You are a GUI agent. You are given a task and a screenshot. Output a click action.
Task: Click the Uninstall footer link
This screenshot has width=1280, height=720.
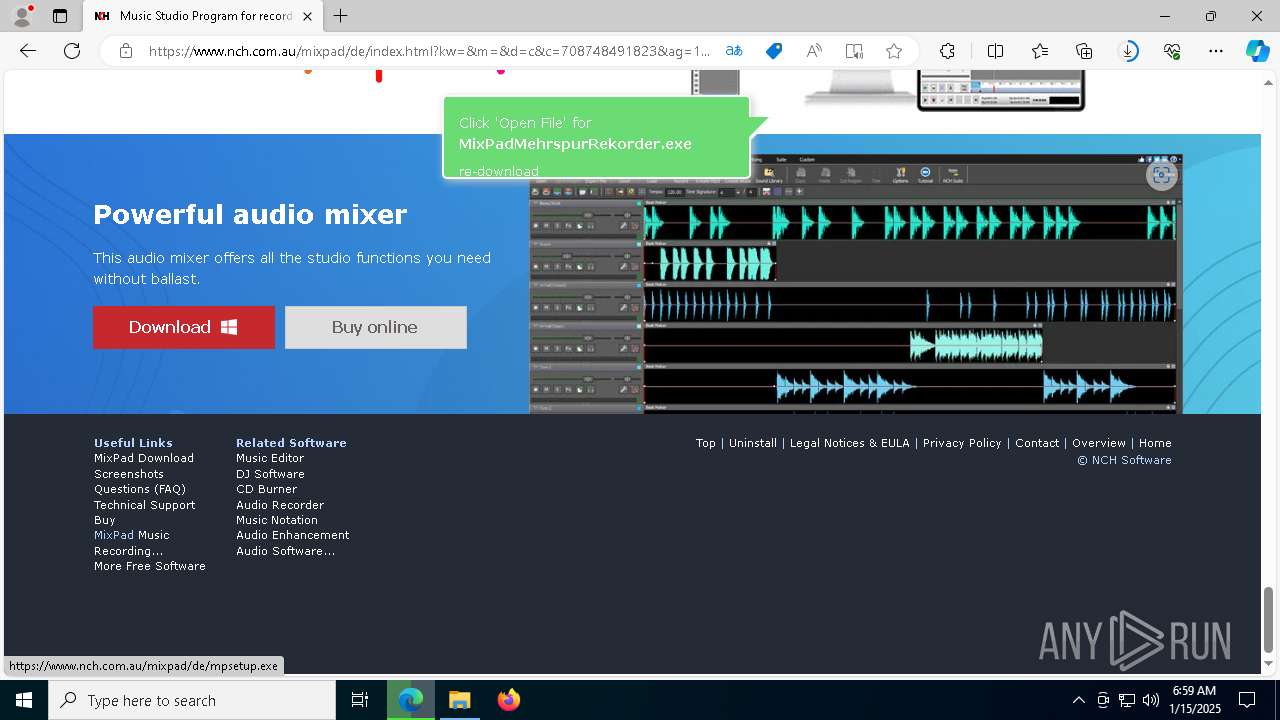tap(753, 443)
